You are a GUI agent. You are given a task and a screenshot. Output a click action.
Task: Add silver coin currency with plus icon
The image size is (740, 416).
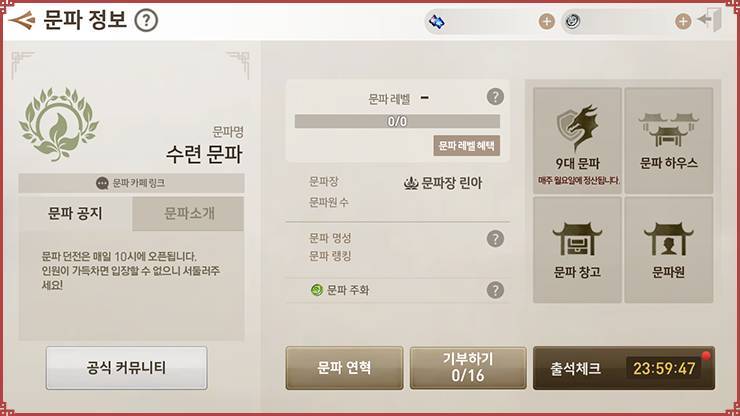point(683,21)
